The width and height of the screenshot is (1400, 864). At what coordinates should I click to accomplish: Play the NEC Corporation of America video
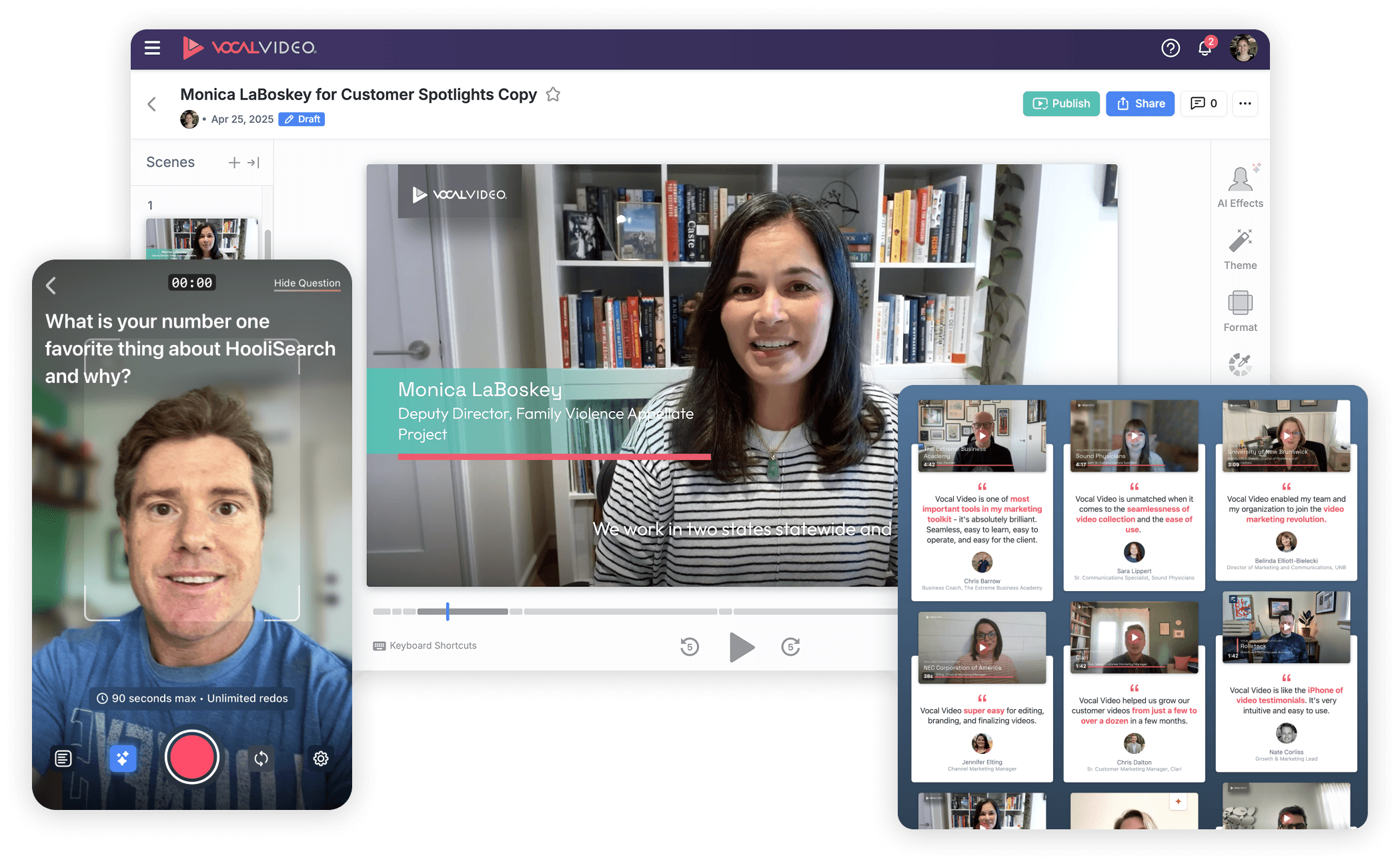pos(982,647)
